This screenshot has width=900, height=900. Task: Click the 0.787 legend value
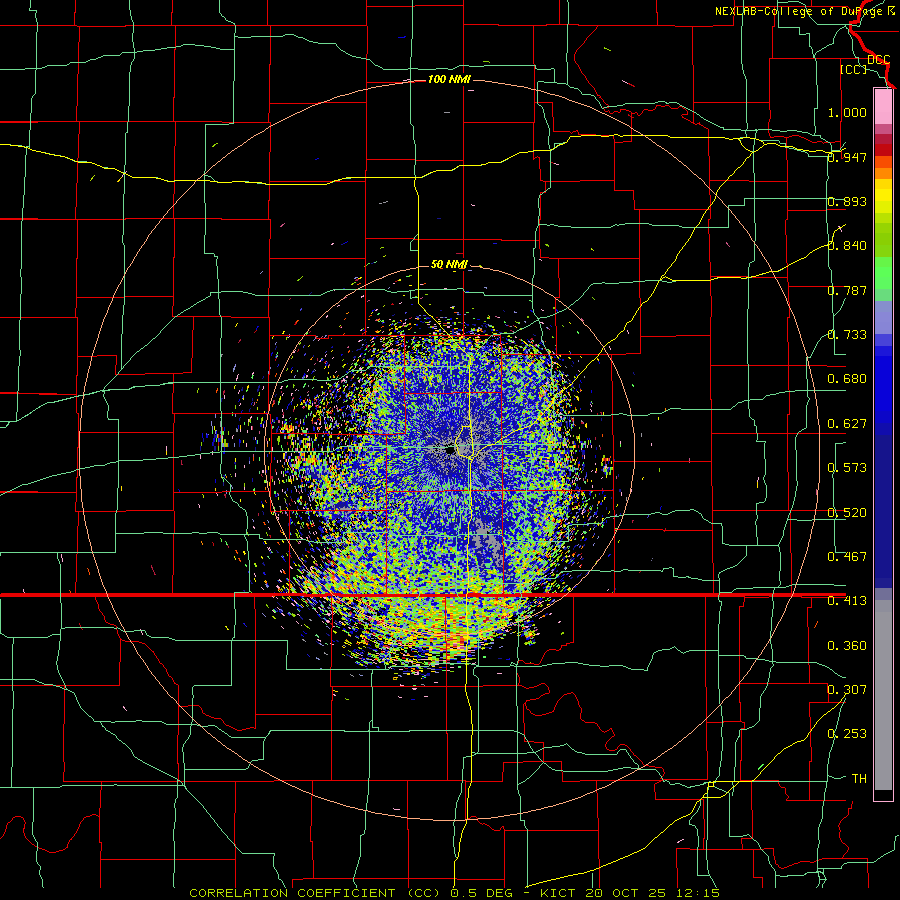[x=847, y=290]
